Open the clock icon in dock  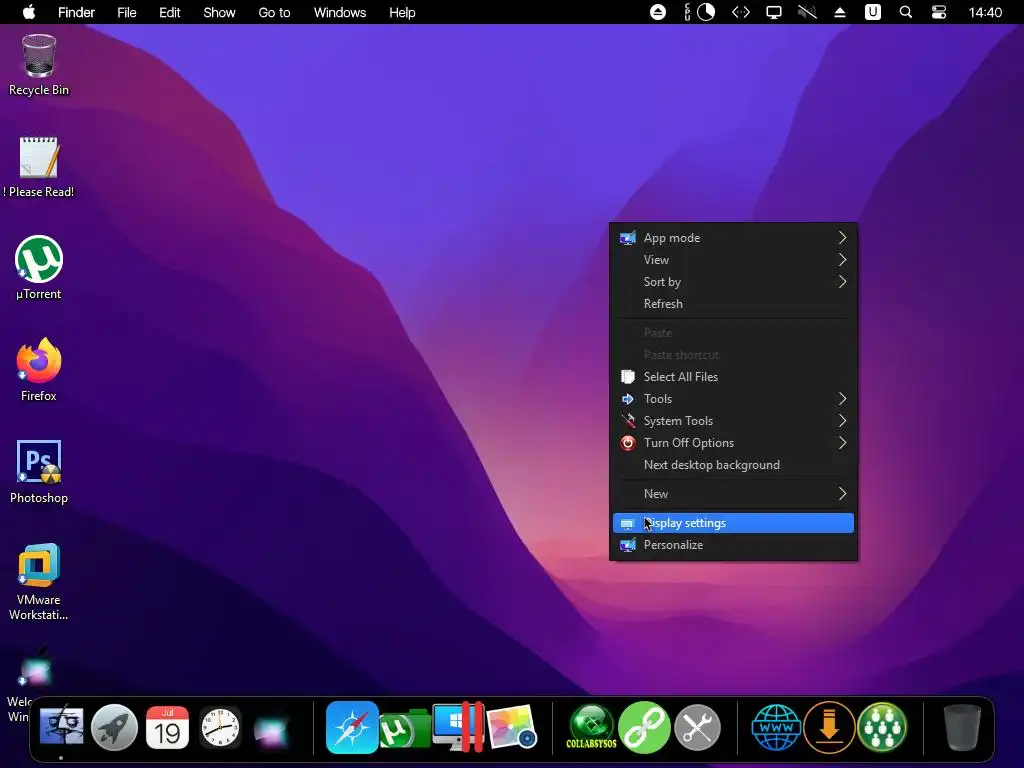click(220, 727)
